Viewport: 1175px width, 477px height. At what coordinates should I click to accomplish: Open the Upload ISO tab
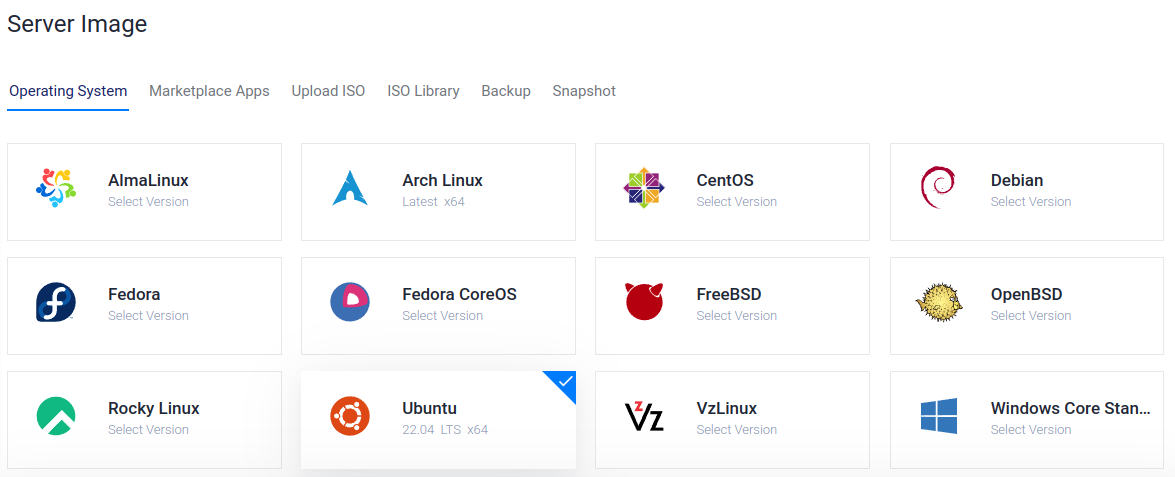(x=328, y=91)
